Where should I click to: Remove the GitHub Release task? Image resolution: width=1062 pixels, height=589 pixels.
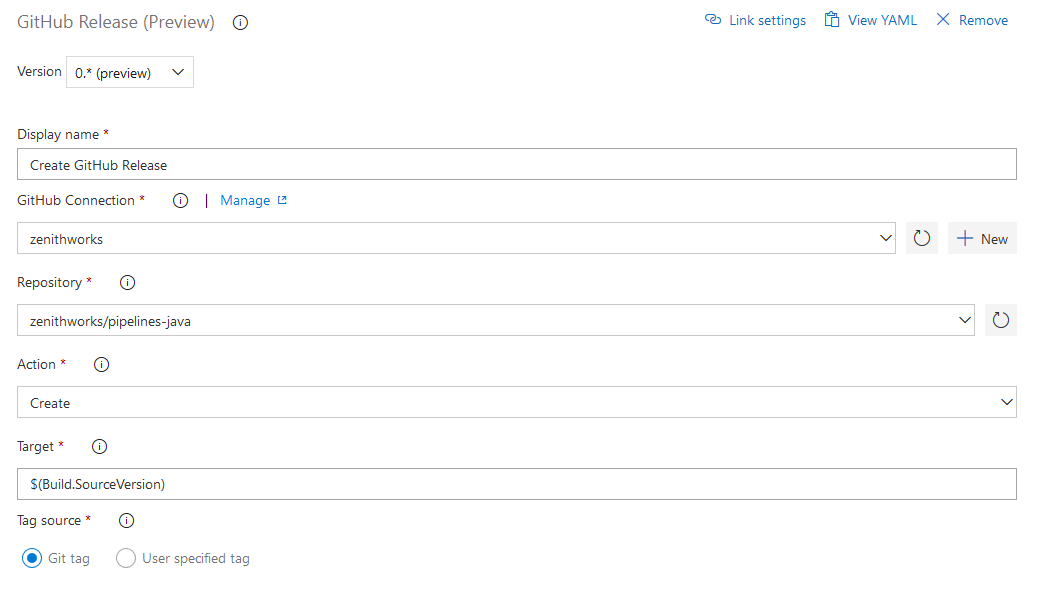[971, 19]
